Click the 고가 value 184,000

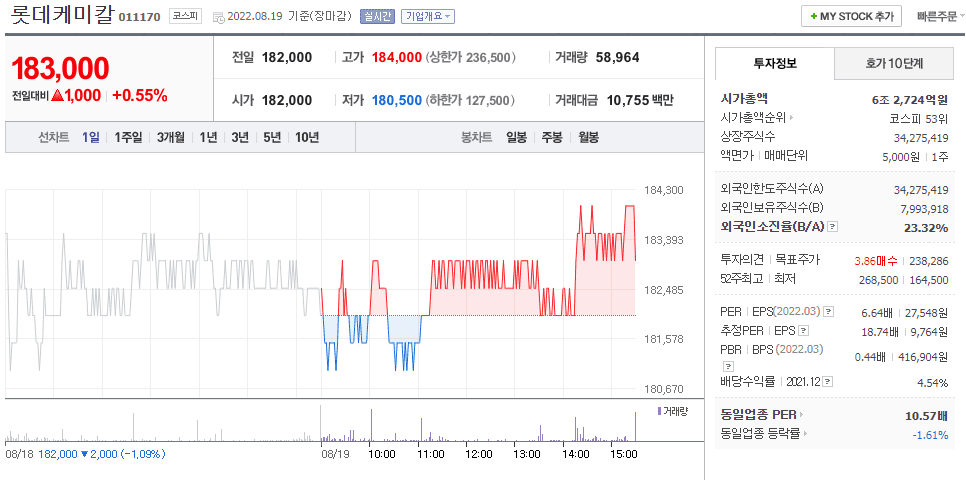[x=397, y=57]
